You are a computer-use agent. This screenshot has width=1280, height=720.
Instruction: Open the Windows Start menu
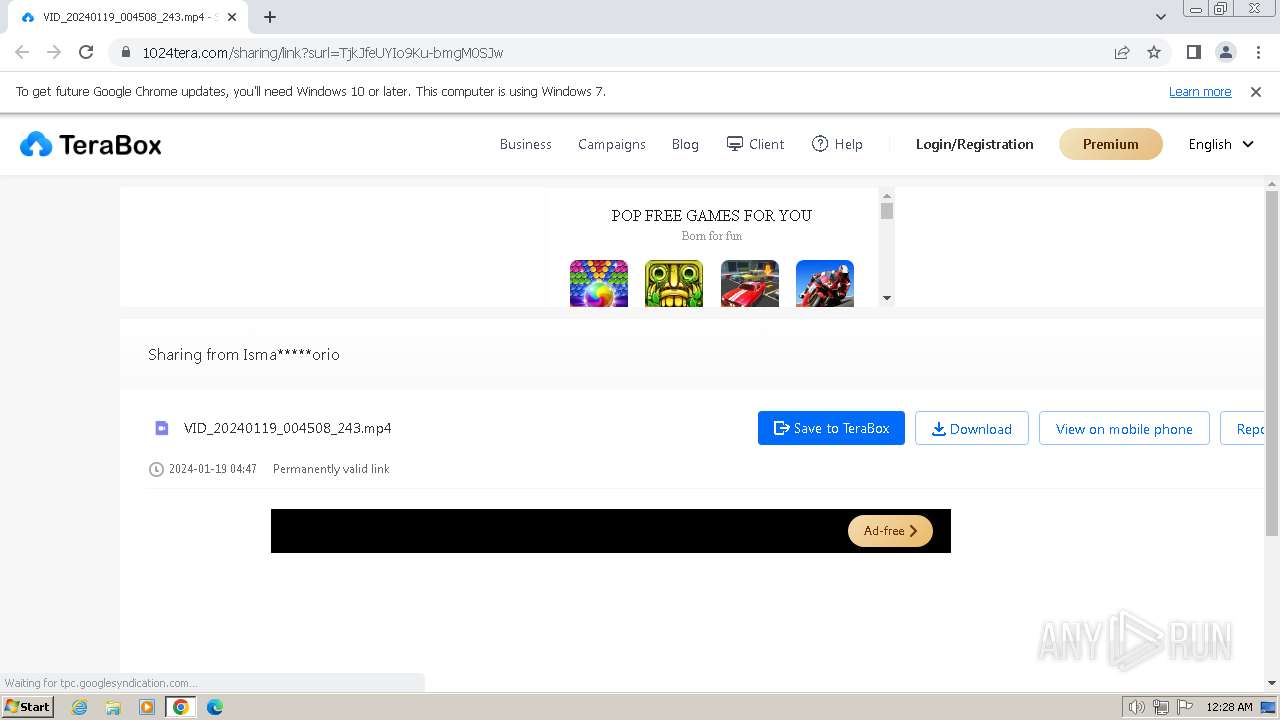27,706
